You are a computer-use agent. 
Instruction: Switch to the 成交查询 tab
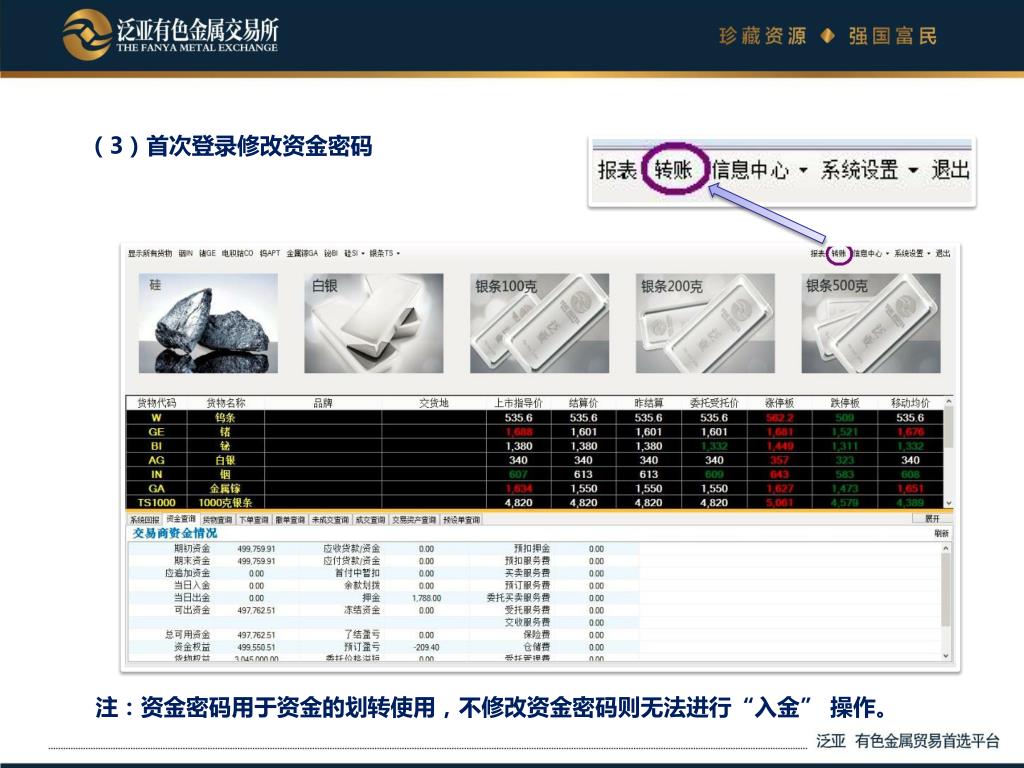pos(370,520)
